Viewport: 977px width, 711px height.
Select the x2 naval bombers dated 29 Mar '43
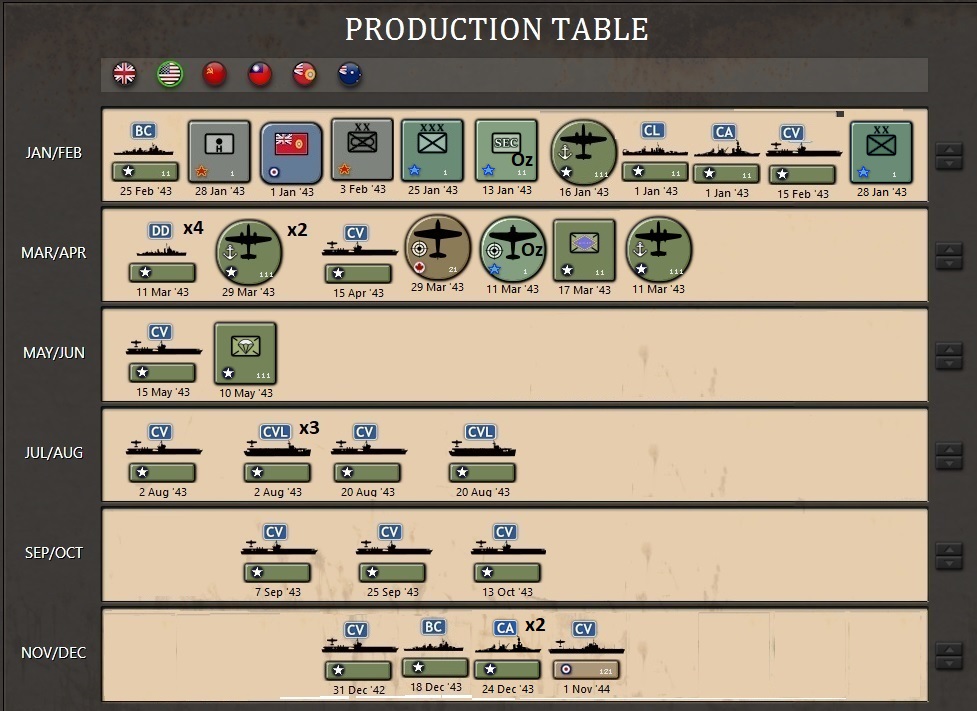[x=249, y=251]
